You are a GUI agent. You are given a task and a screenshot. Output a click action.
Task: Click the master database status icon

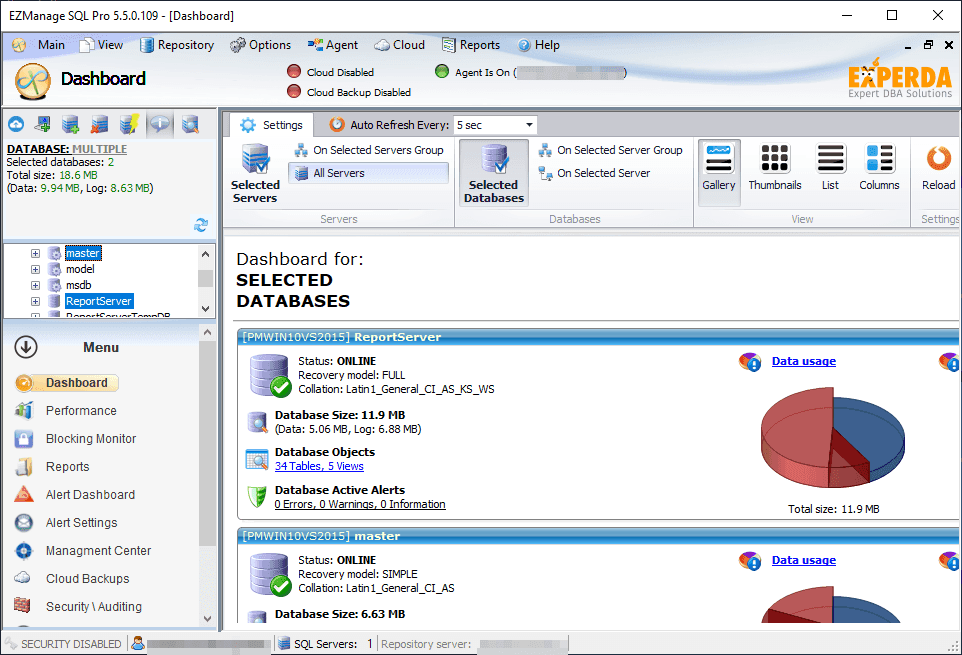270,574
